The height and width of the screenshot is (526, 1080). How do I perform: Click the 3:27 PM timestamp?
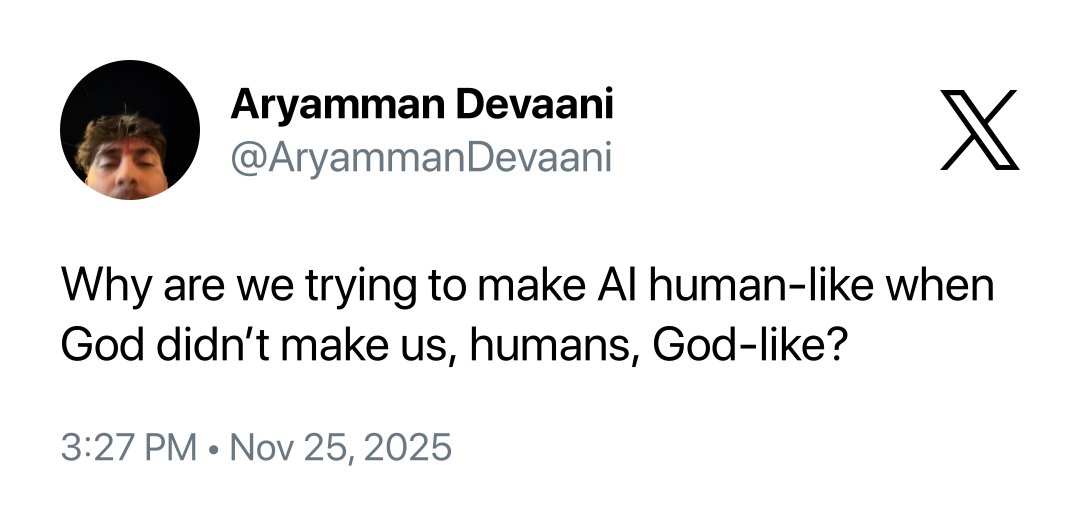pyautogui.click(x=128, y=446)
